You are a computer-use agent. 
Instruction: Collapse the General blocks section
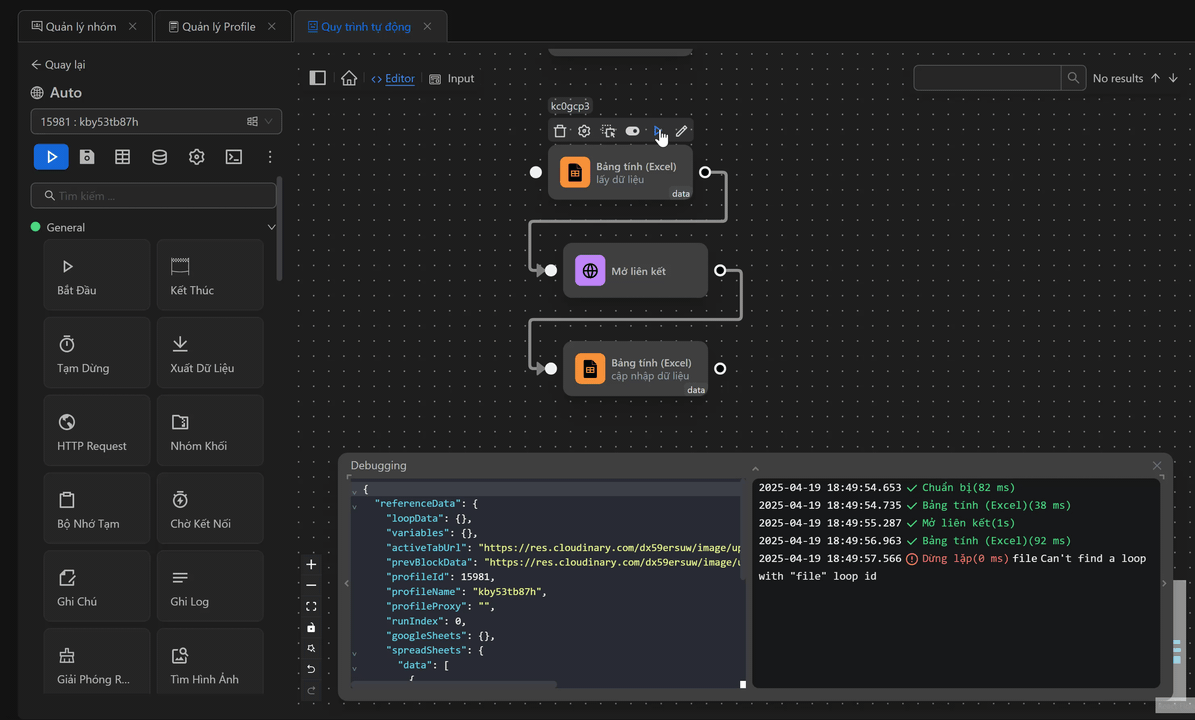[x=271, y=227]
